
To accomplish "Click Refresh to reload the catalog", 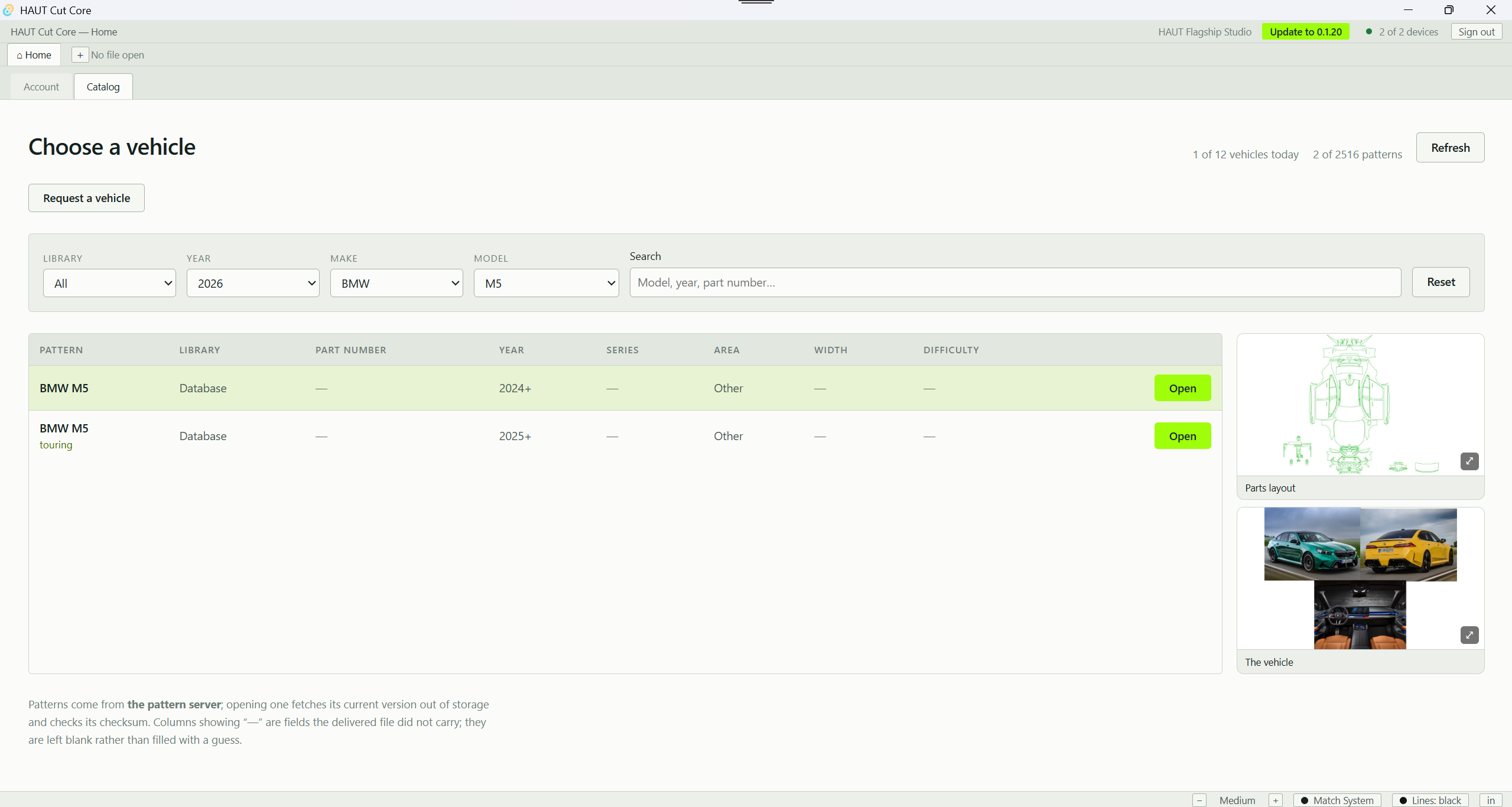I will 1450,148.
